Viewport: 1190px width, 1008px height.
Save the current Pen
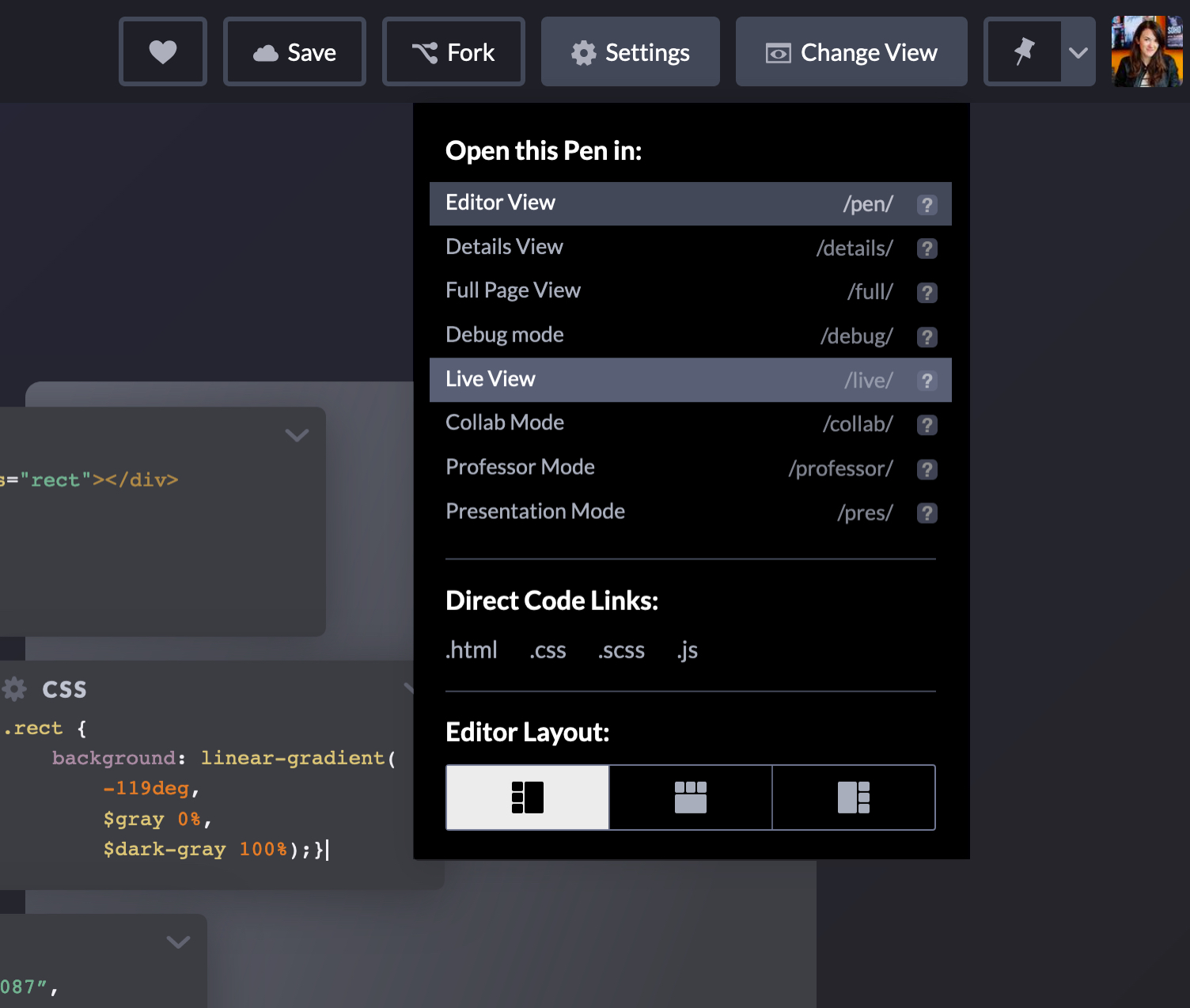tap(294, 51)
